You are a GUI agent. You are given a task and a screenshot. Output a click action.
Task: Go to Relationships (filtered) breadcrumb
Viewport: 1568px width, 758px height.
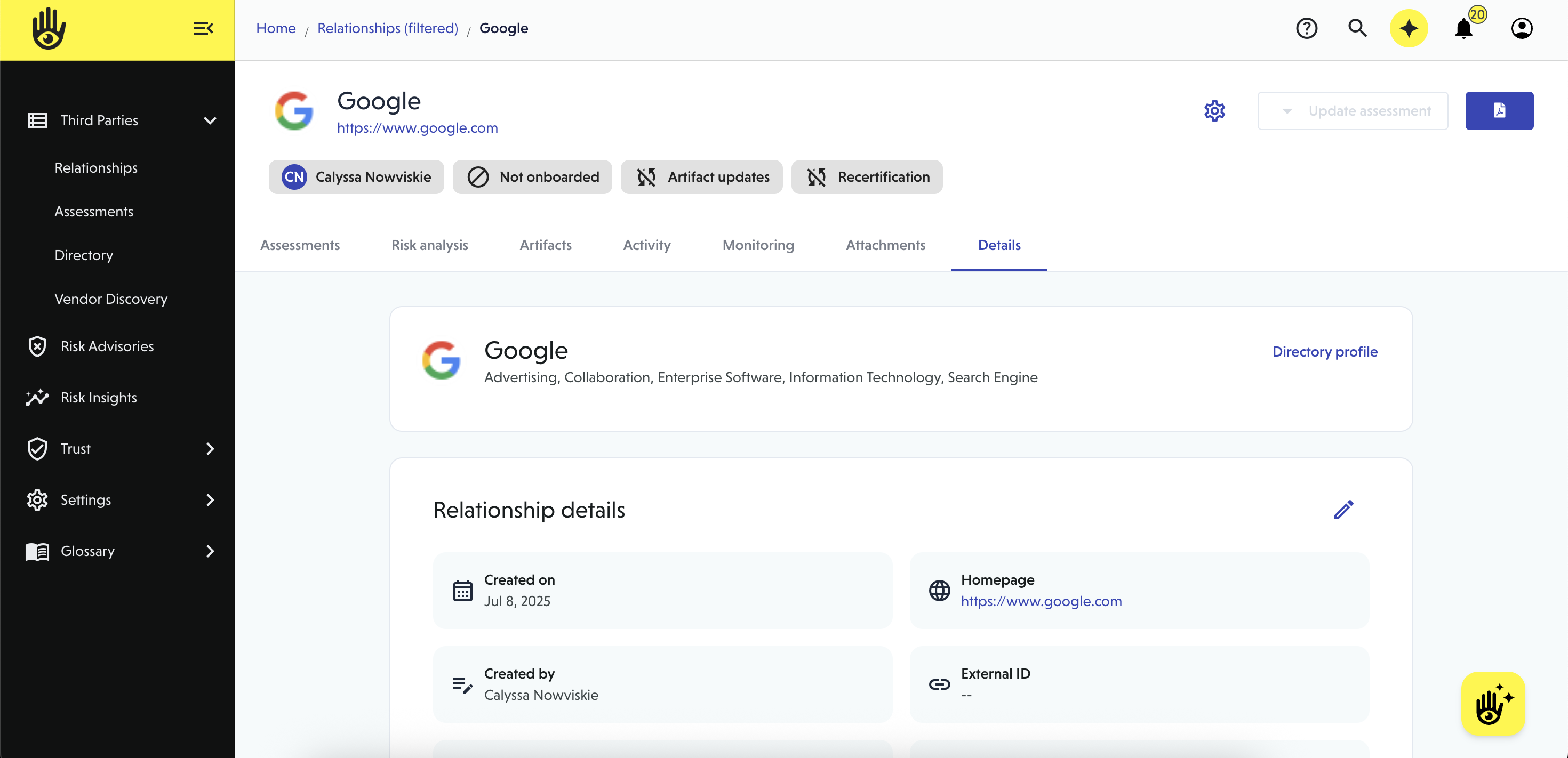pos(387,29)
